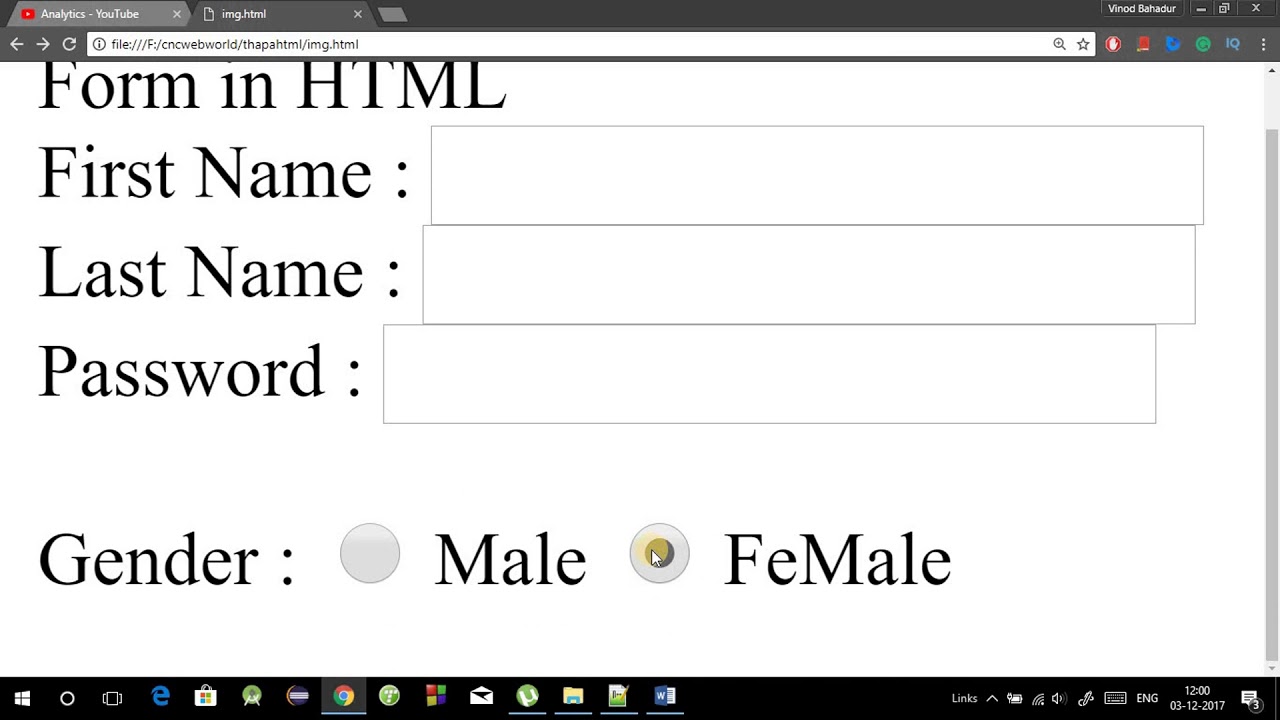
Task: Open the Mail app from taskbar
Action: [x=481, y=696]
